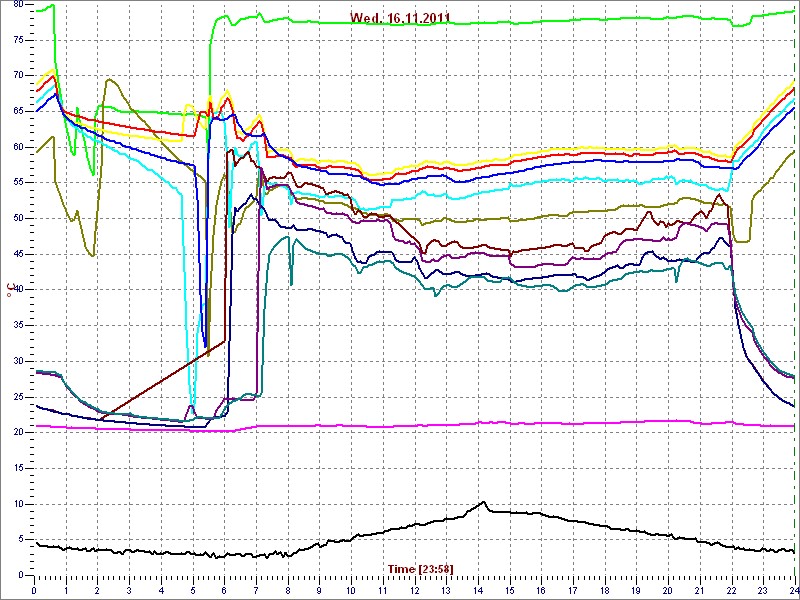Click the black curve's peak near hour 14
Screen dimensions: 800x600
[483, 503]
